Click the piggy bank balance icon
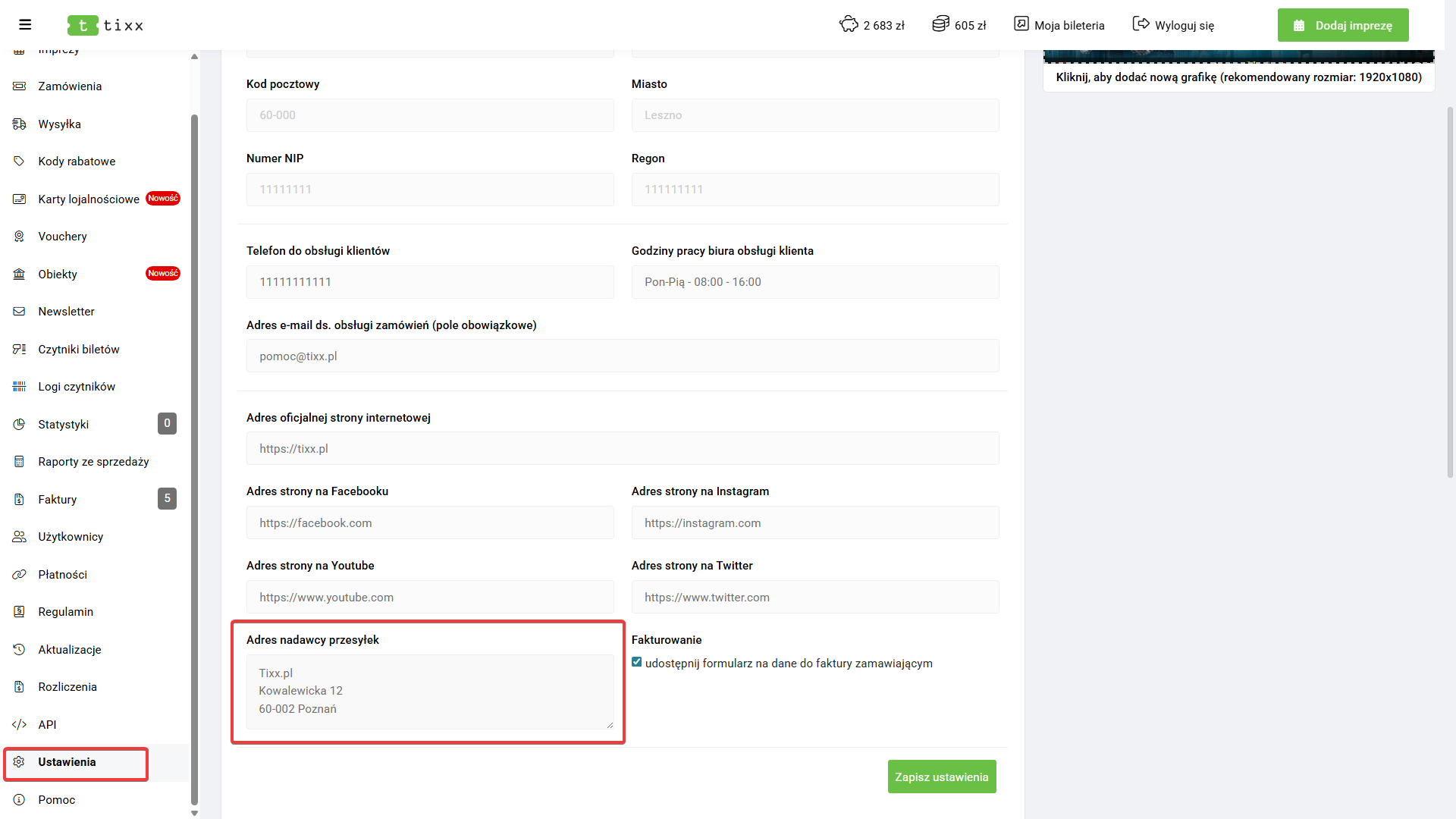Viewport: 1456px width, 819px height. point(849,24)
